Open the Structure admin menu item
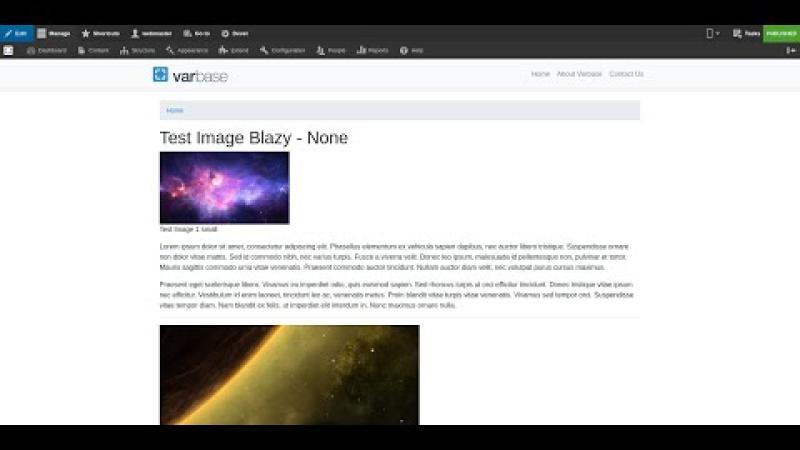 [x=137, y=51]
